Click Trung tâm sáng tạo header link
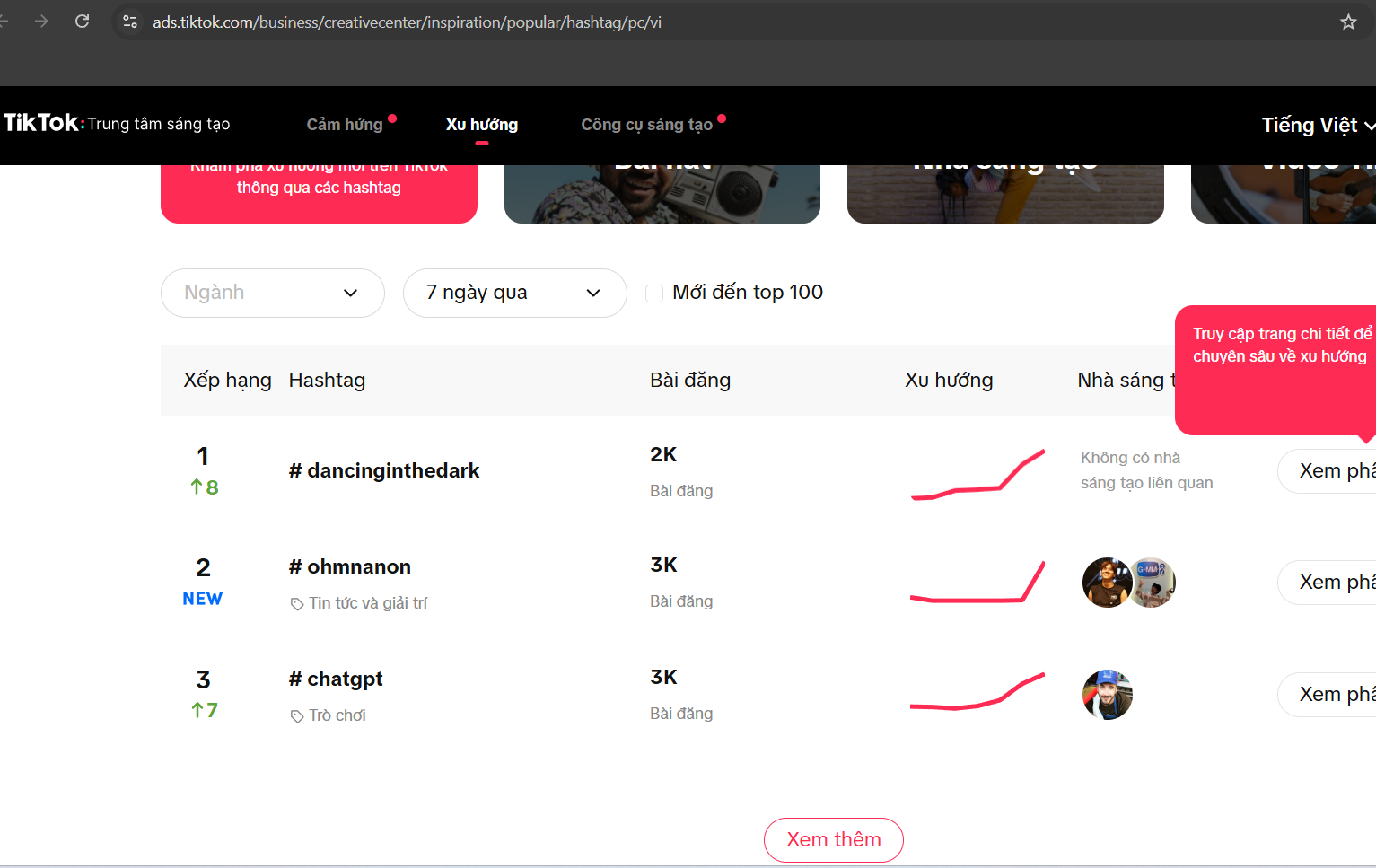Image resolution: width=1376 pixels, height=868 pixels. point(159,124)
